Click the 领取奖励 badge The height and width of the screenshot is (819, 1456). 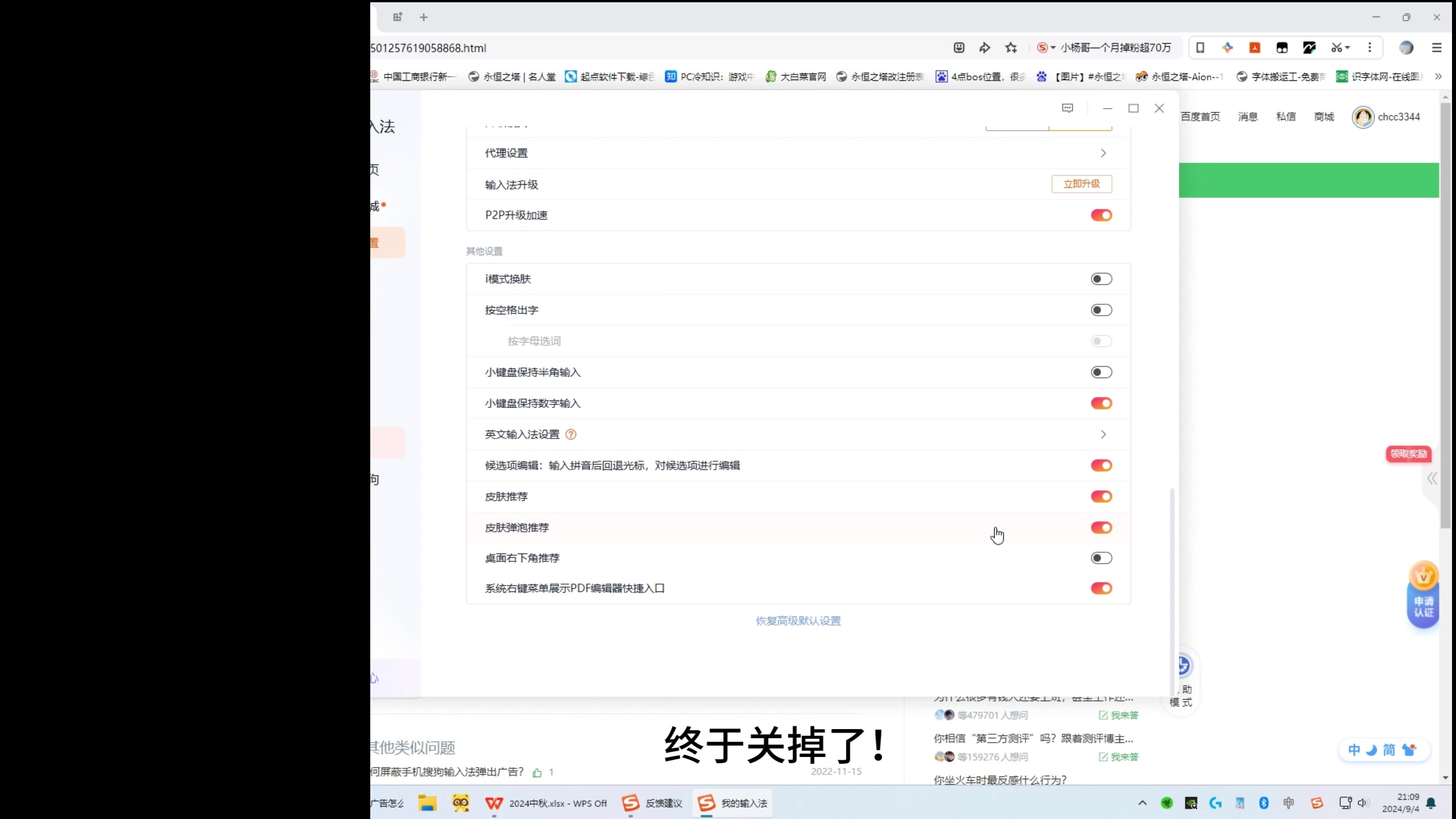pyautogui.click(x=1408, y=454)
